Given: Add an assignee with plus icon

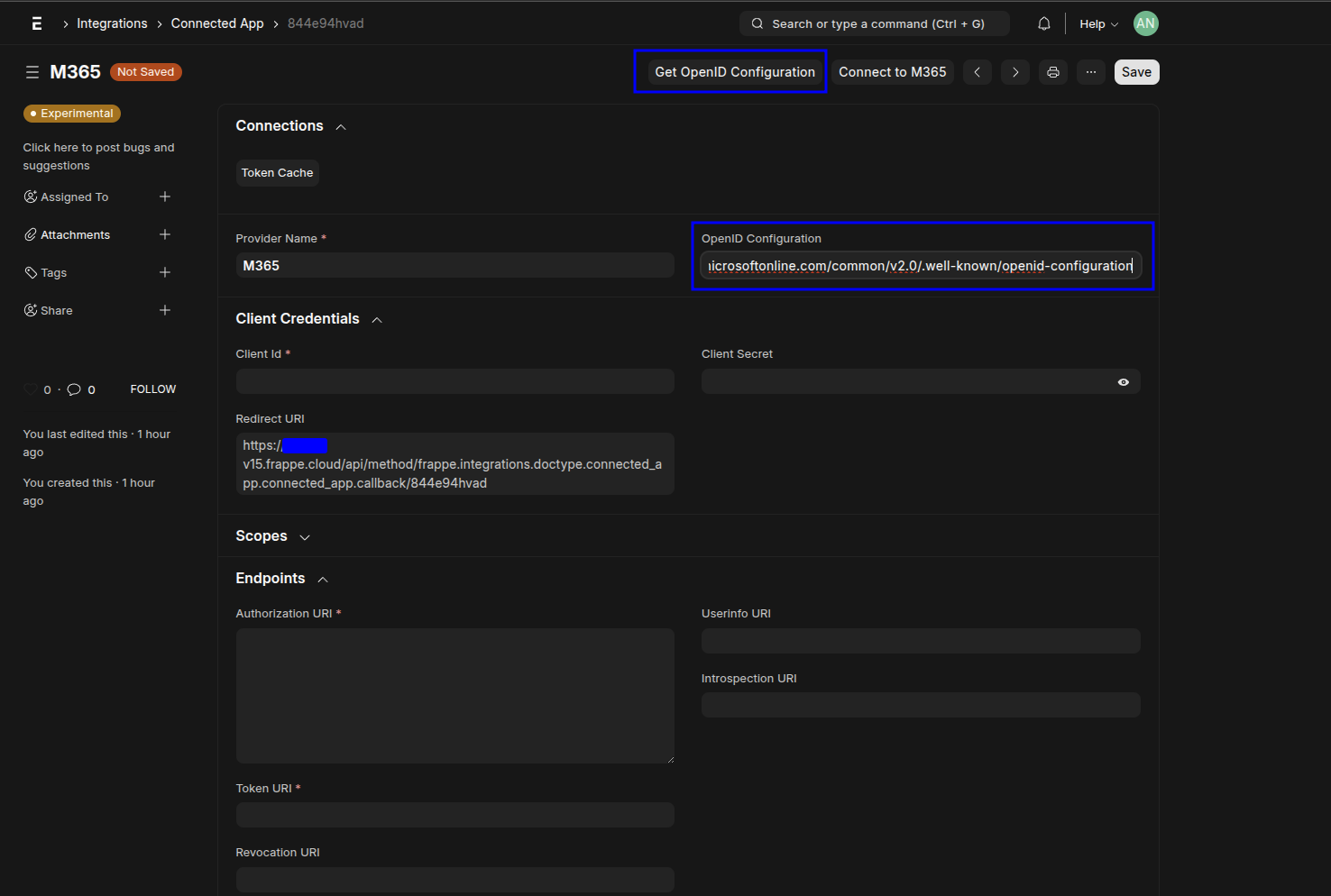Looking at the screenshot, I should (165, 197).
